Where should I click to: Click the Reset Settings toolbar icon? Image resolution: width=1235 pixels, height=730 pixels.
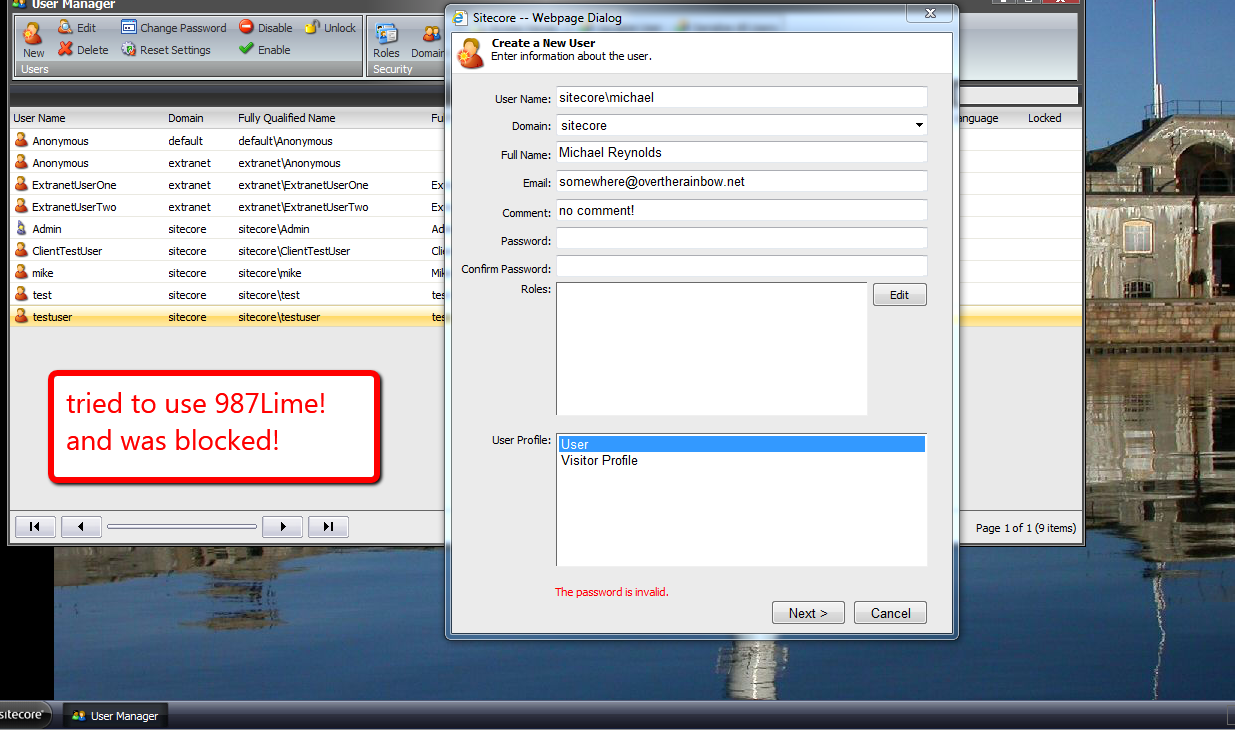129,50
